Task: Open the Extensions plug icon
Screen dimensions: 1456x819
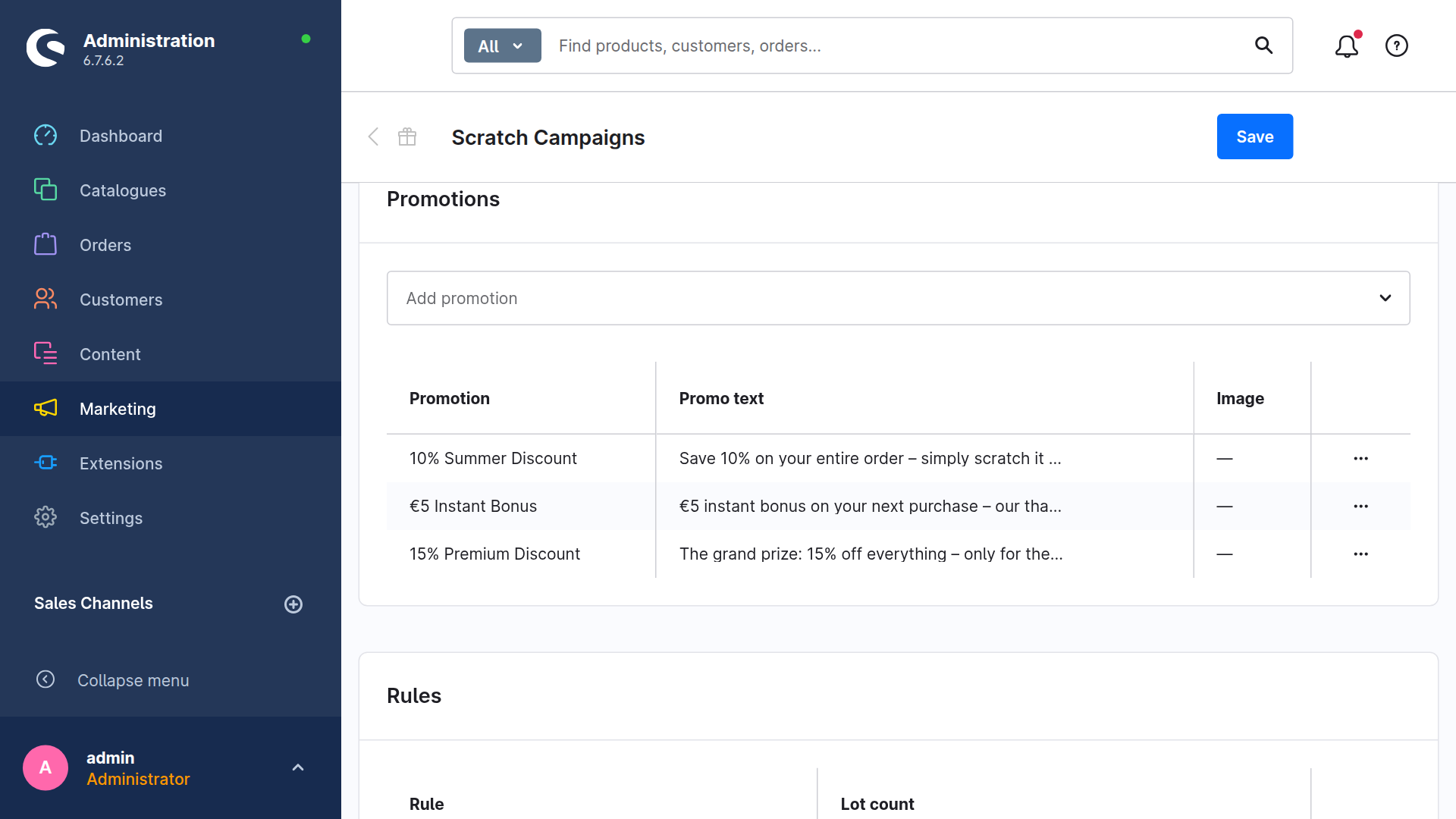Action: pyautogui.click(x=45, y=463)
